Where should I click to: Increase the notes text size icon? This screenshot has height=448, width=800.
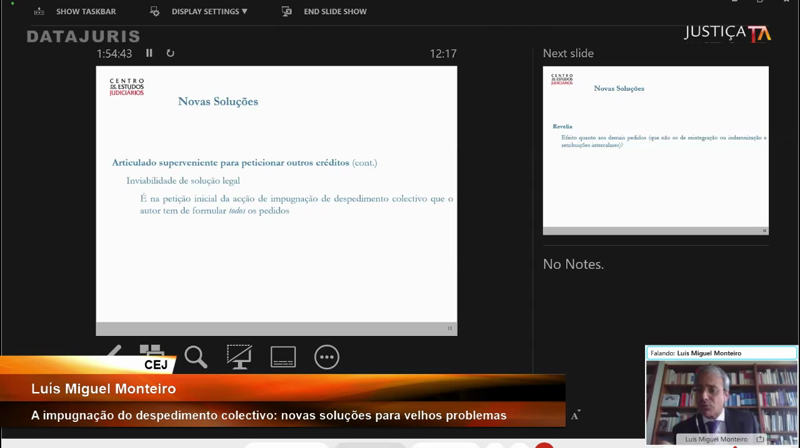(575, 415)
